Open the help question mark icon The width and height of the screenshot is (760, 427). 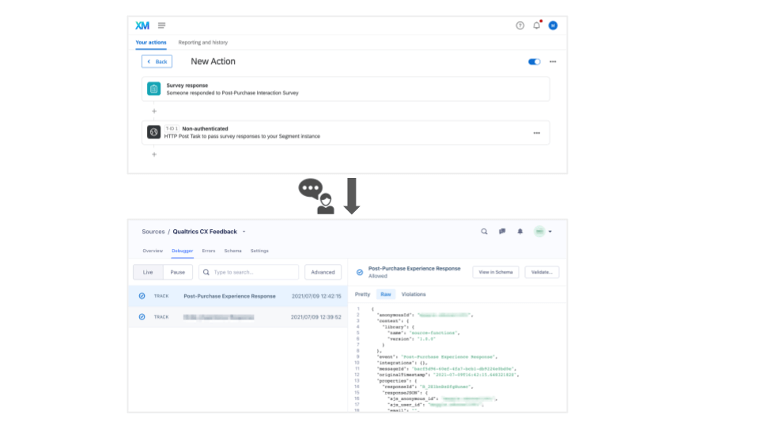[x=520, y=25]
